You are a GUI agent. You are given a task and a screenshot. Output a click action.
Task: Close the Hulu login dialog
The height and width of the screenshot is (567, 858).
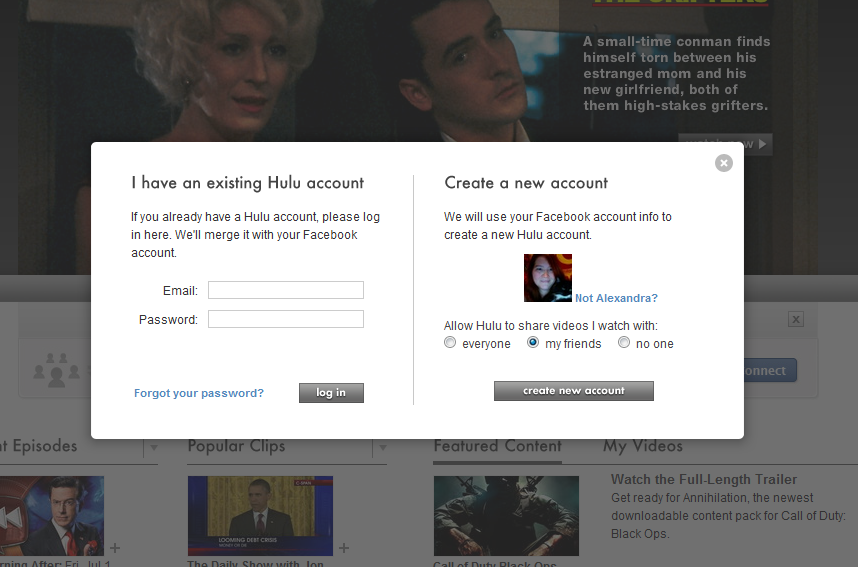click(x=723, y=163)
